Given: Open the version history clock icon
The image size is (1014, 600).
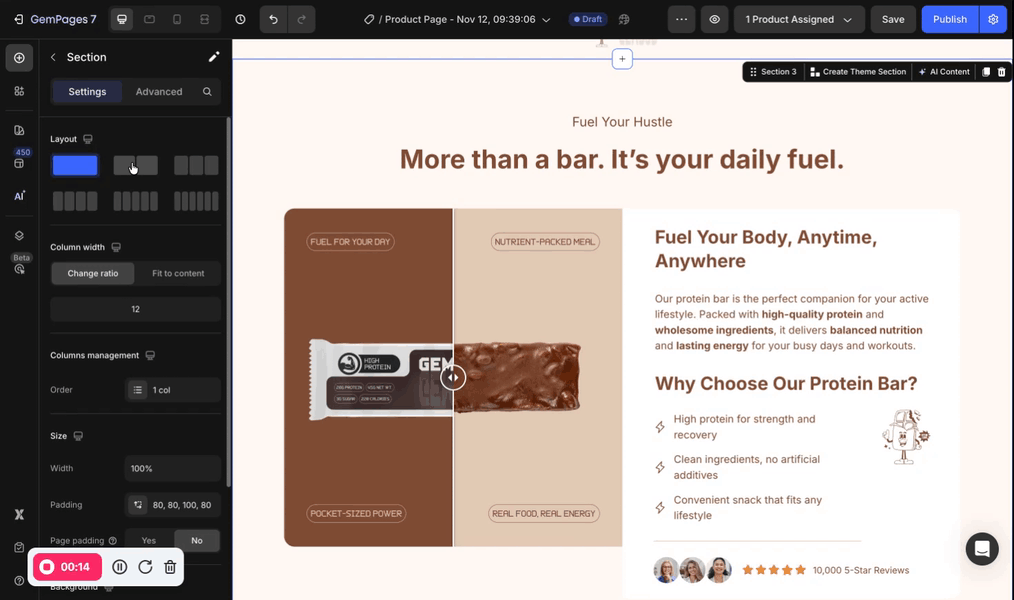Looking at the screenshot, I should click(240, 19).
